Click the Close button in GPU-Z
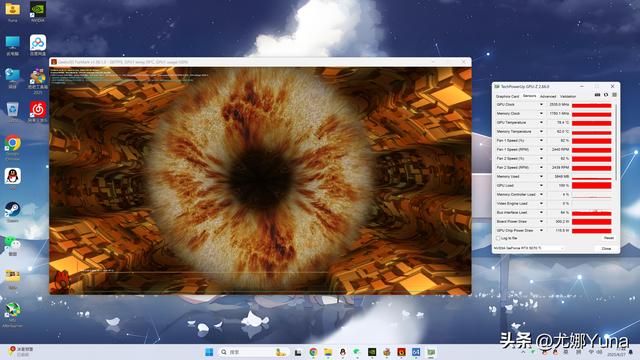The width and height of the screenshot is (640, 360). (x=607, y=248)
